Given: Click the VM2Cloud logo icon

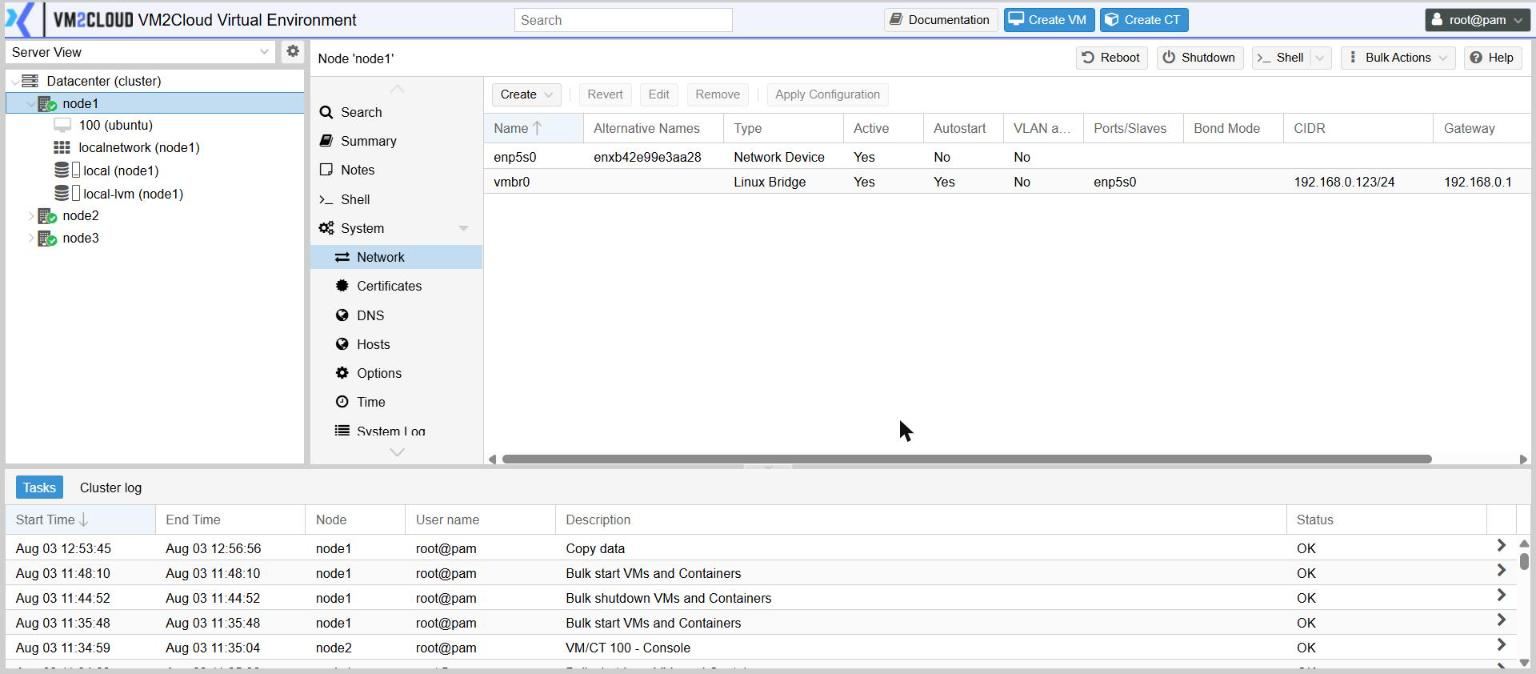Looking at the screenshot, I should click(x=20, y=20).
